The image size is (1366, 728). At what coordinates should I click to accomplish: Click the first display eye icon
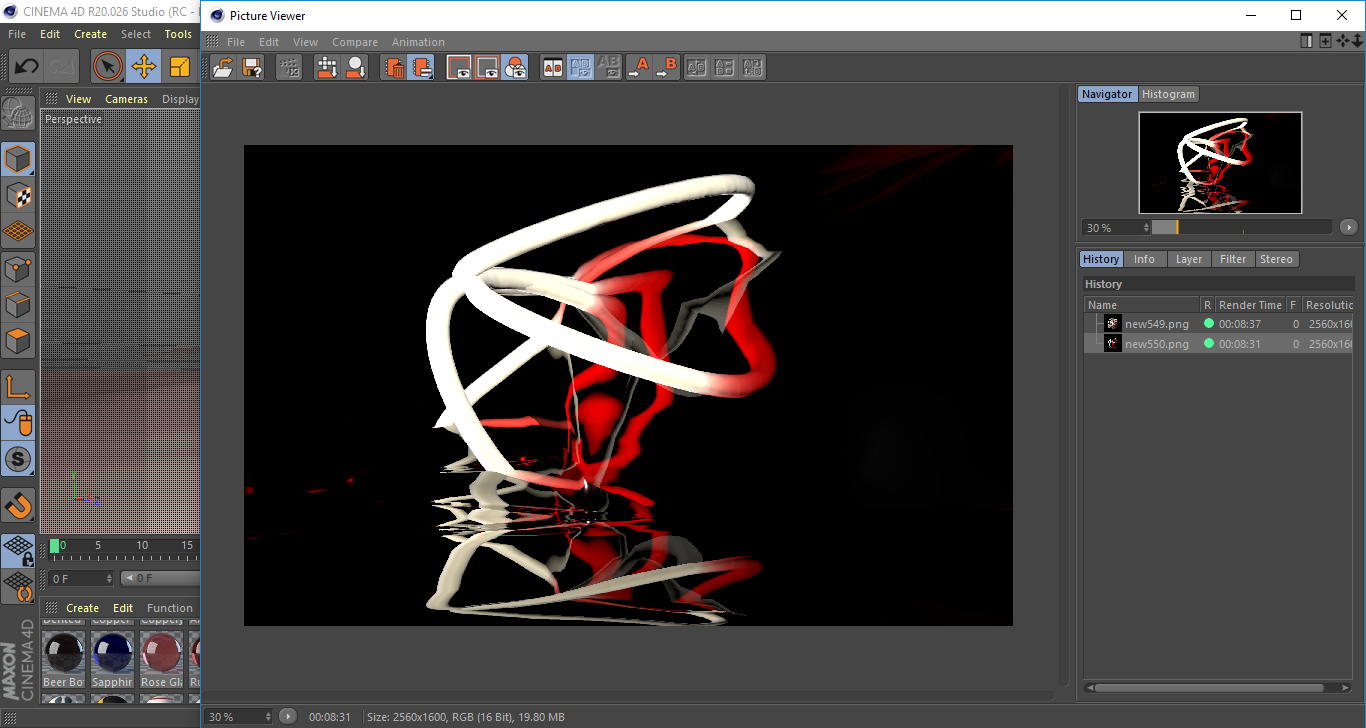coord(459,68)
